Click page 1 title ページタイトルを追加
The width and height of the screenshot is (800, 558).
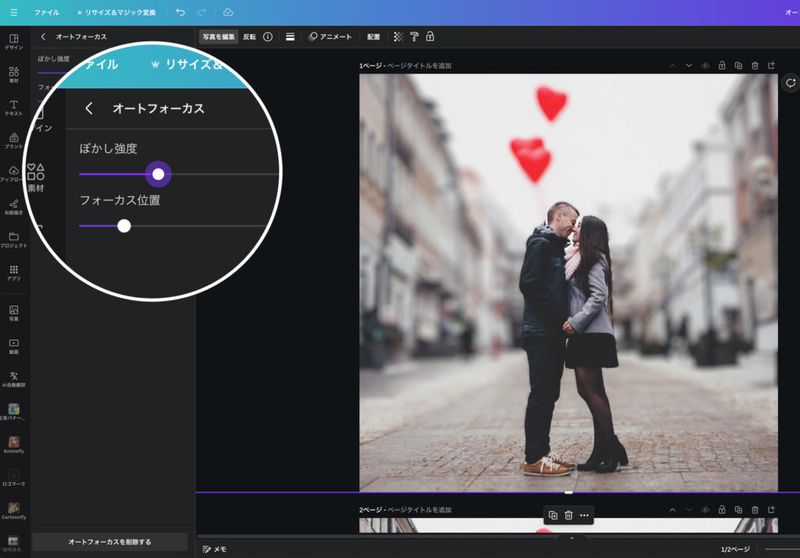(419, 66)
